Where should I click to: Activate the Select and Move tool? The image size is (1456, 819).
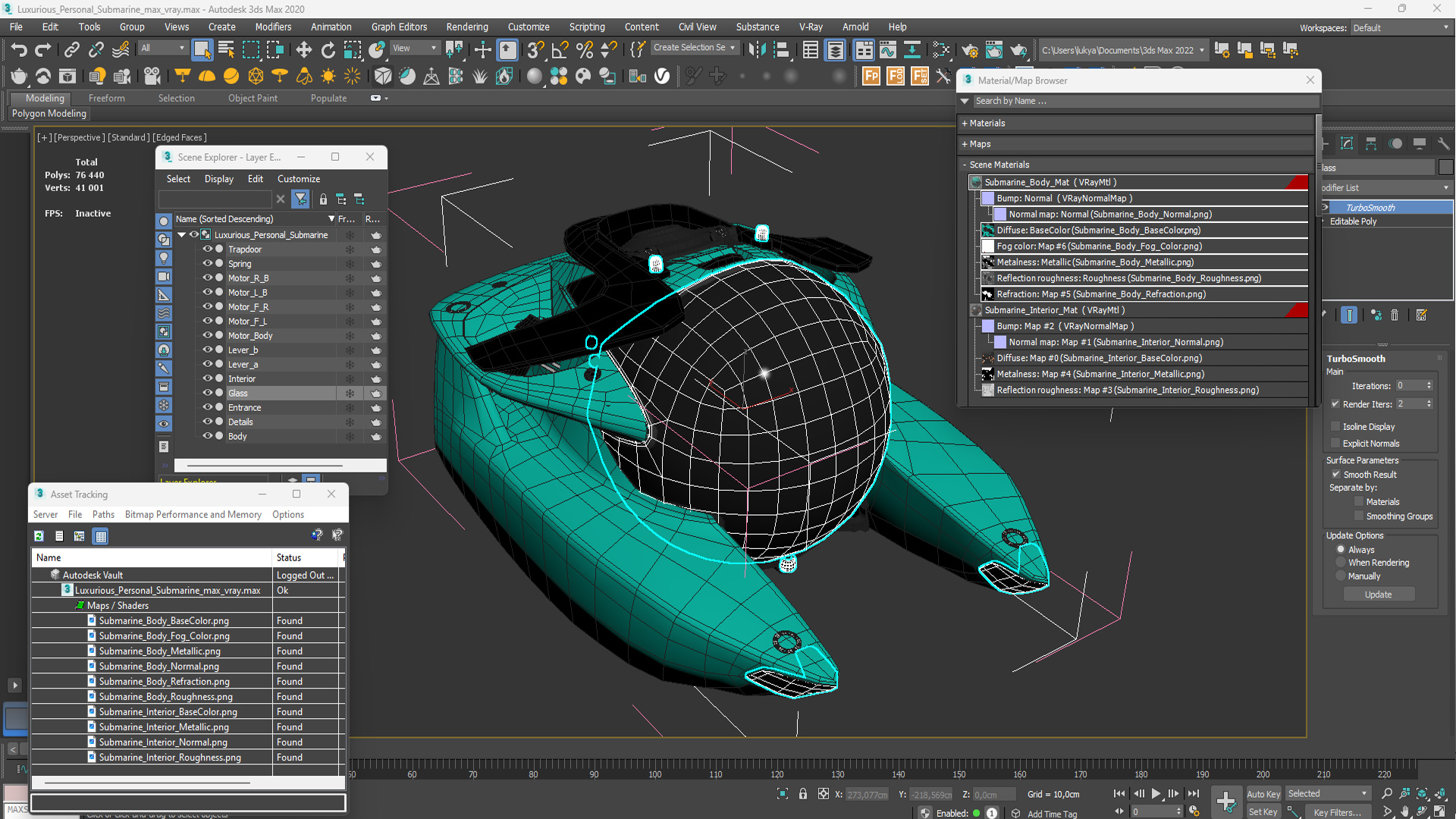click(303, 50)
